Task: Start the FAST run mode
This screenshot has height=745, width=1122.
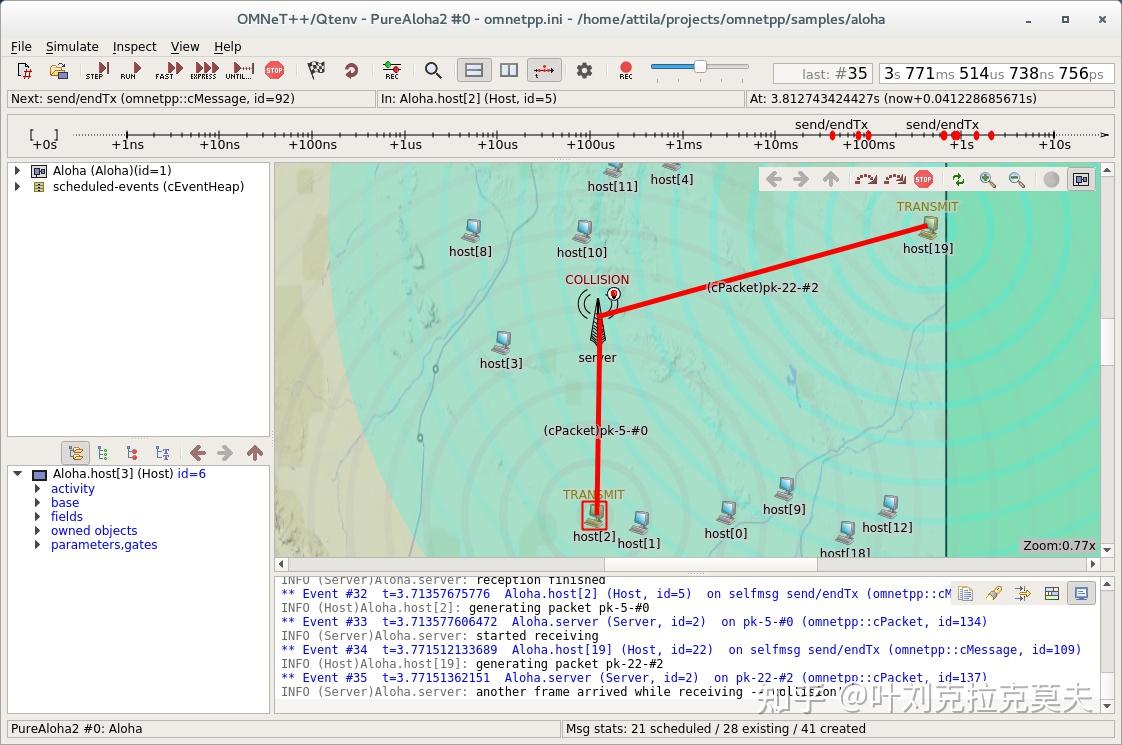Action: tap(170, 70)
